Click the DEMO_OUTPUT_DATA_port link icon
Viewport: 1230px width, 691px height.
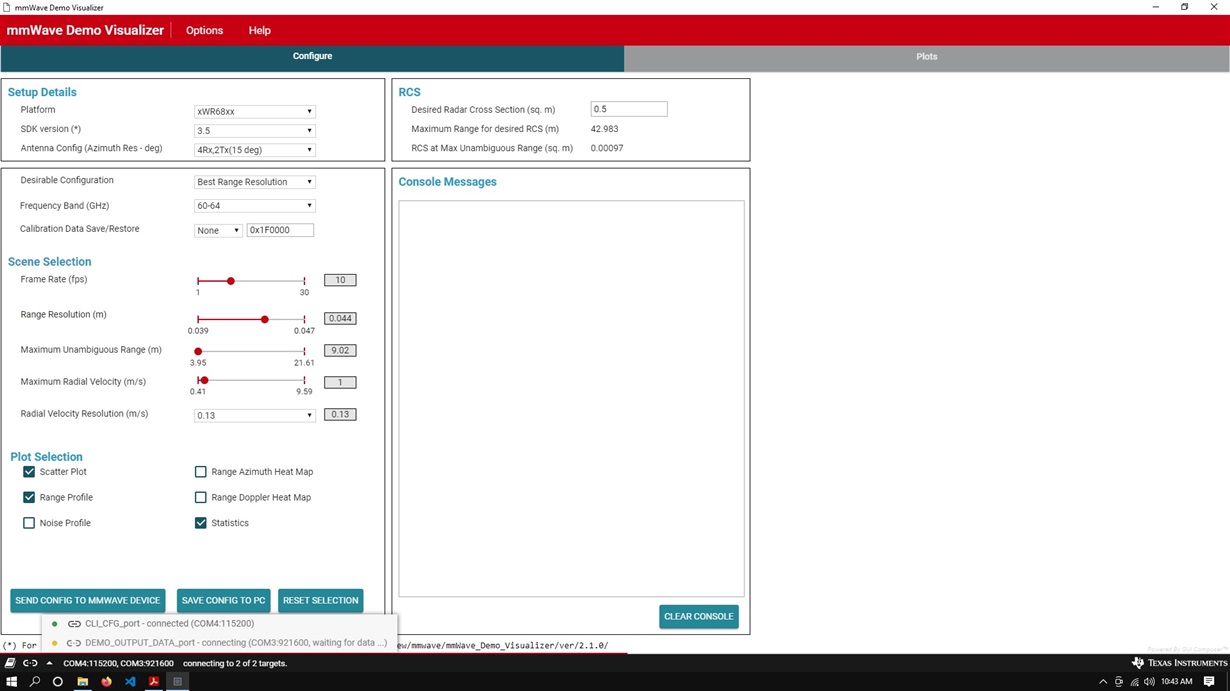[x=74, y=643]
